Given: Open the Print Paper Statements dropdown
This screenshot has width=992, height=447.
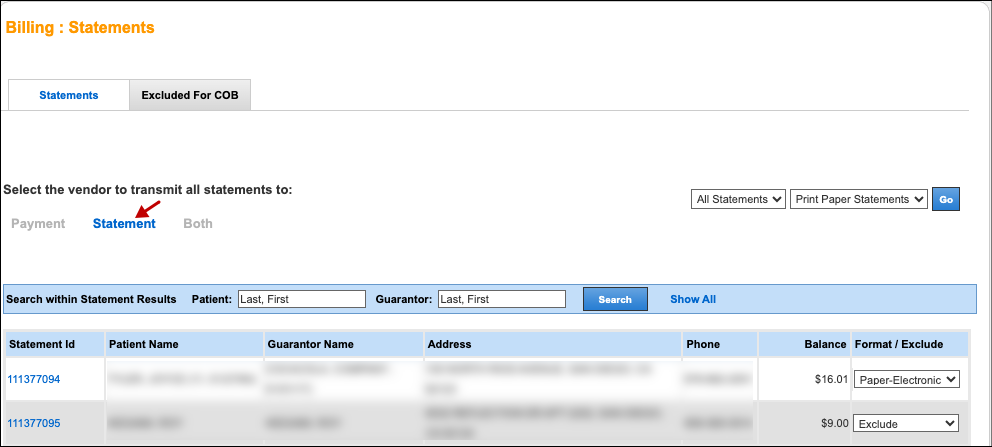Looking at the screenshot, I should 858,199.
